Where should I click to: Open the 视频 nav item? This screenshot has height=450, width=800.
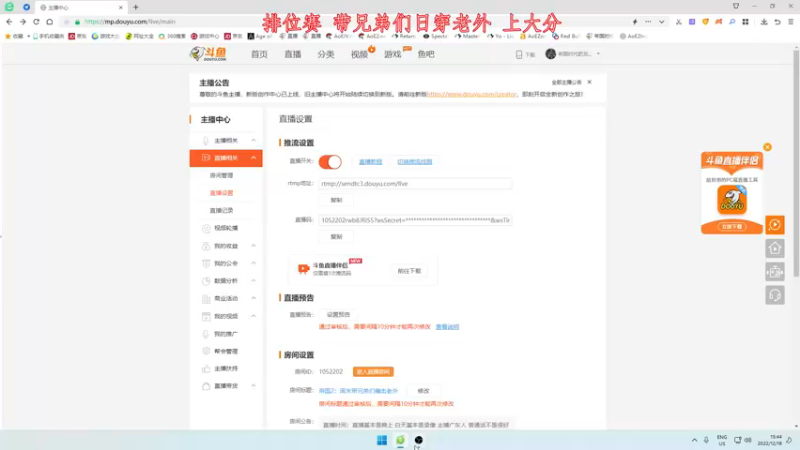[359, 54]
